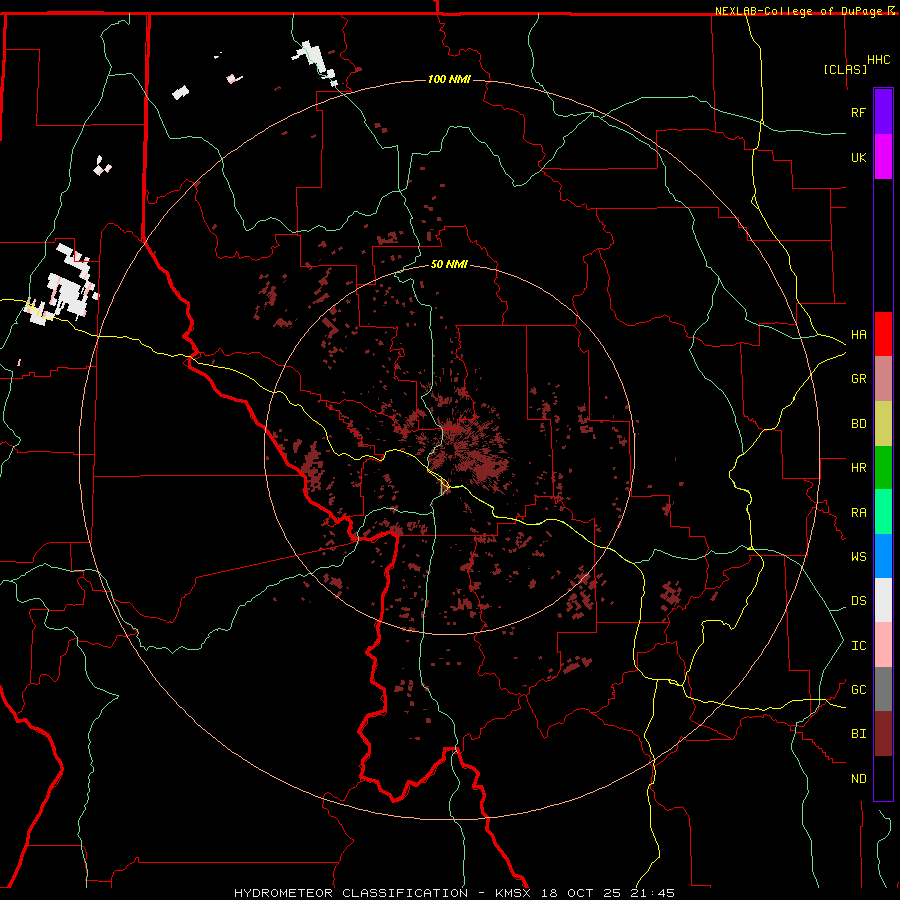Click the WS legend label
Screen dimensions: 900x900
(x=858, y=556)
